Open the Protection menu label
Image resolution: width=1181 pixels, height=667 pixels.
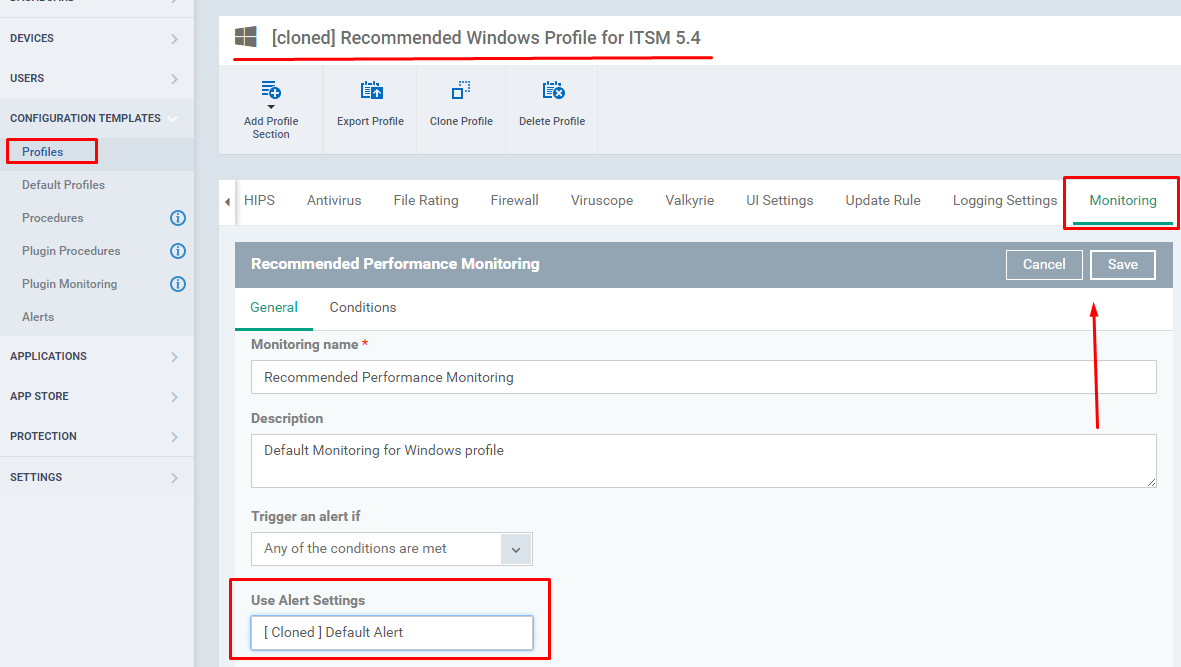(x=43, y=437)
